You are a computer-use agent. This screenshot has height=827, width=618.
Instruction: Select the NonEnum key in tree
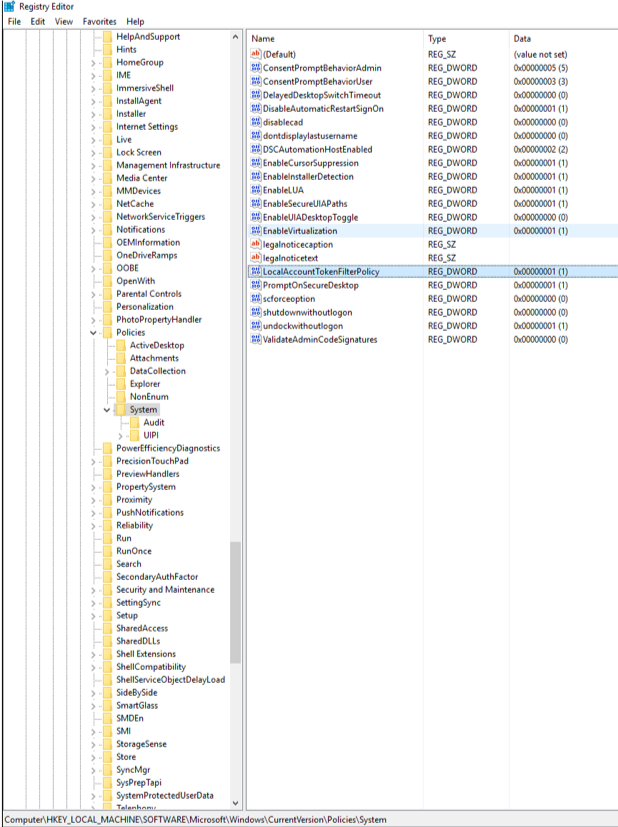click(x=149, y=397)
